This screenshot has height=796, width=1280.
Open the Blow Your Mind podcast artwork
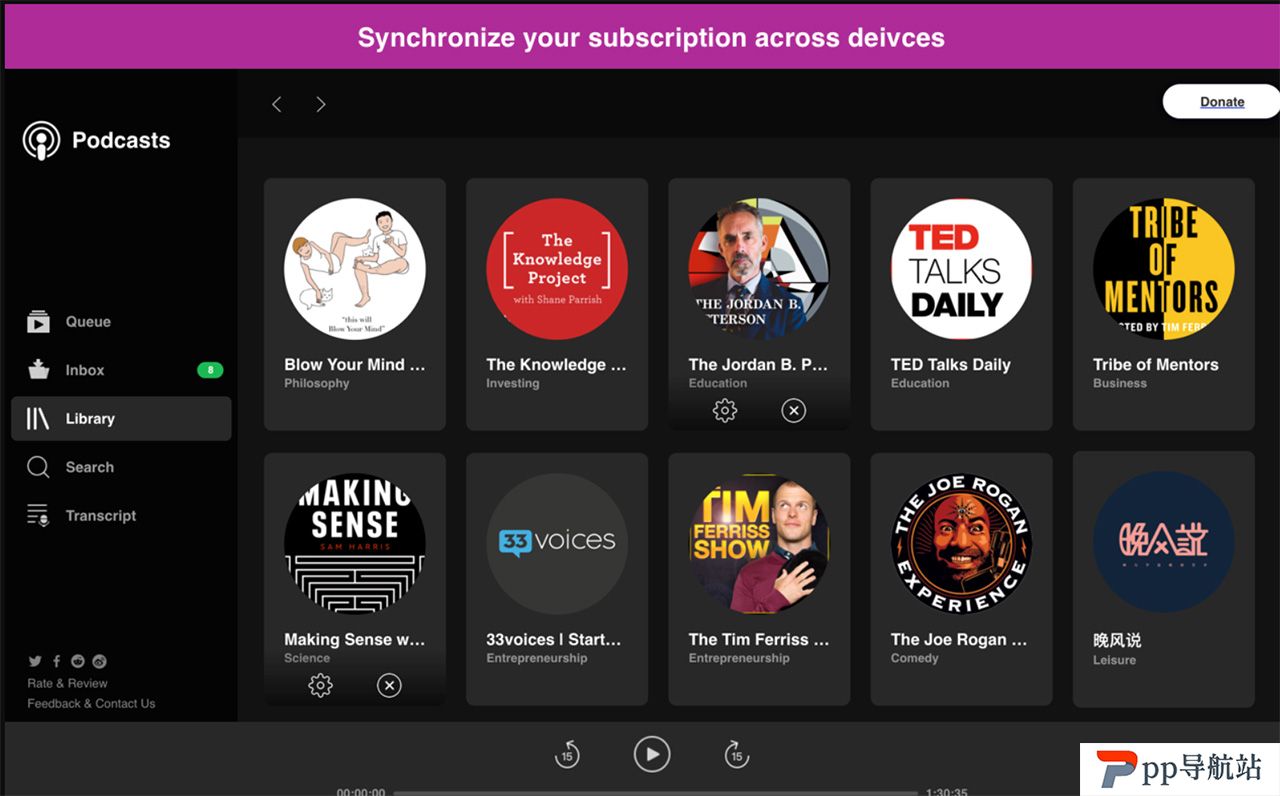point(355,269)
